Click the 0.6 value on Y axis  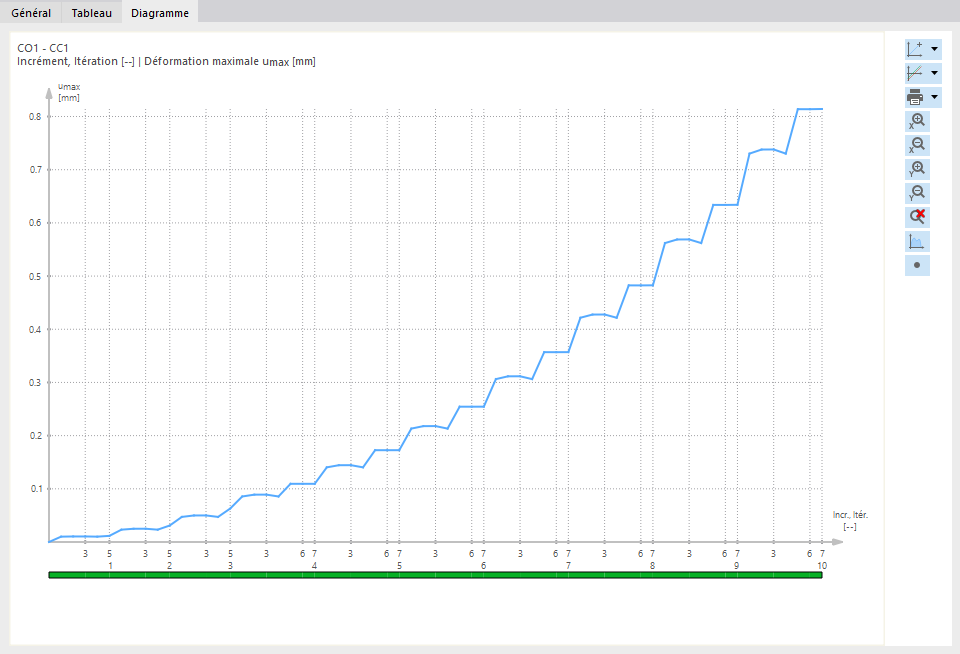[36, 223]
